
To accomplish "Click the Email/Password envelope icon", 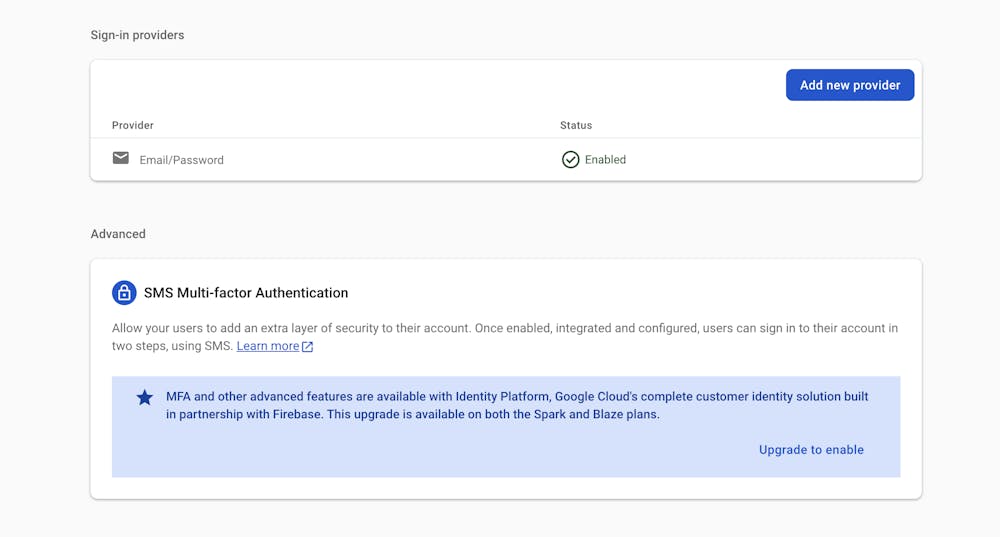I will click(121, 158).
